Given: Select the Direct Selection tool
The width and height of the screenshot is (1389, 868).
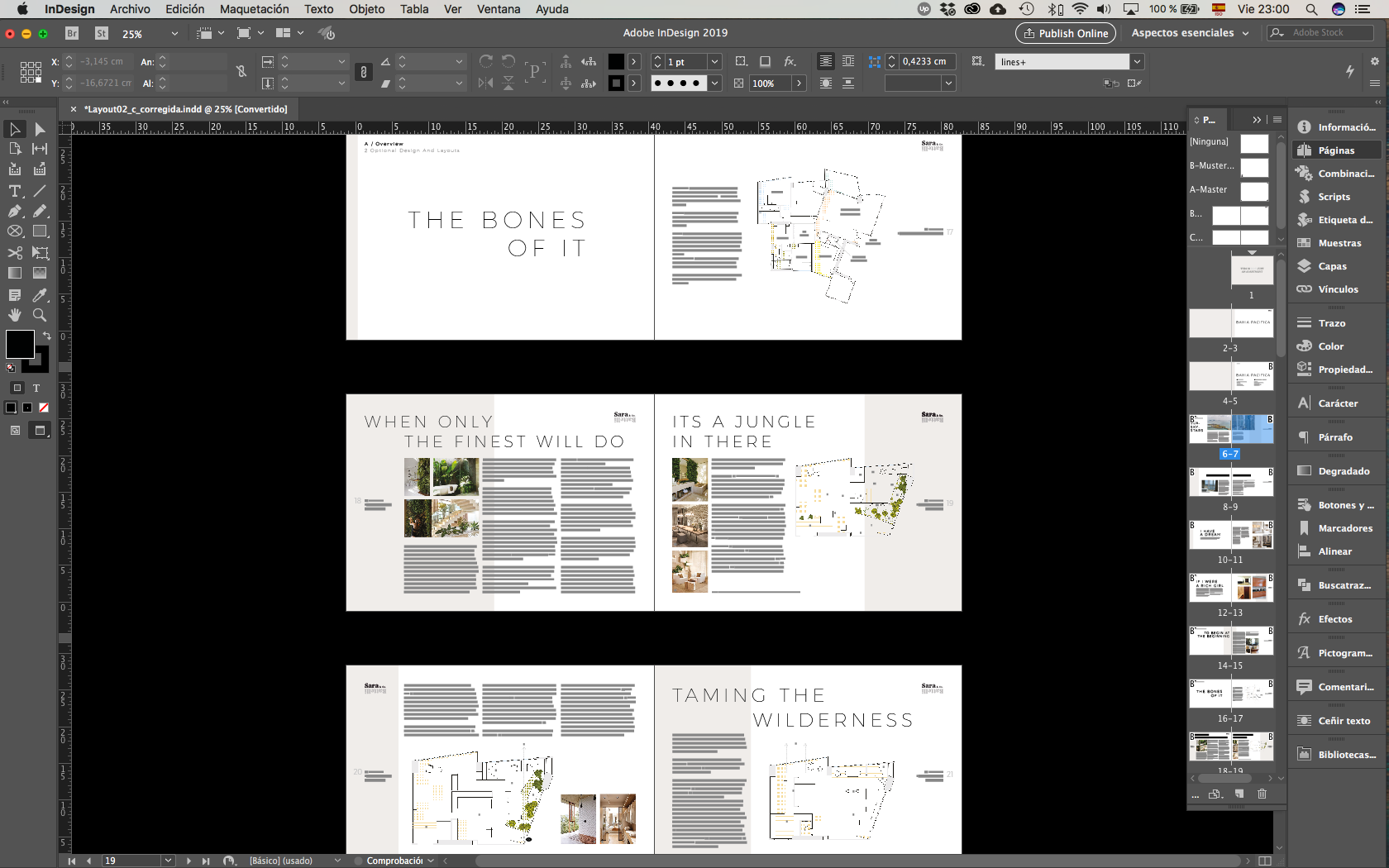Looking at the screenshot, I should tap(40, 129).
